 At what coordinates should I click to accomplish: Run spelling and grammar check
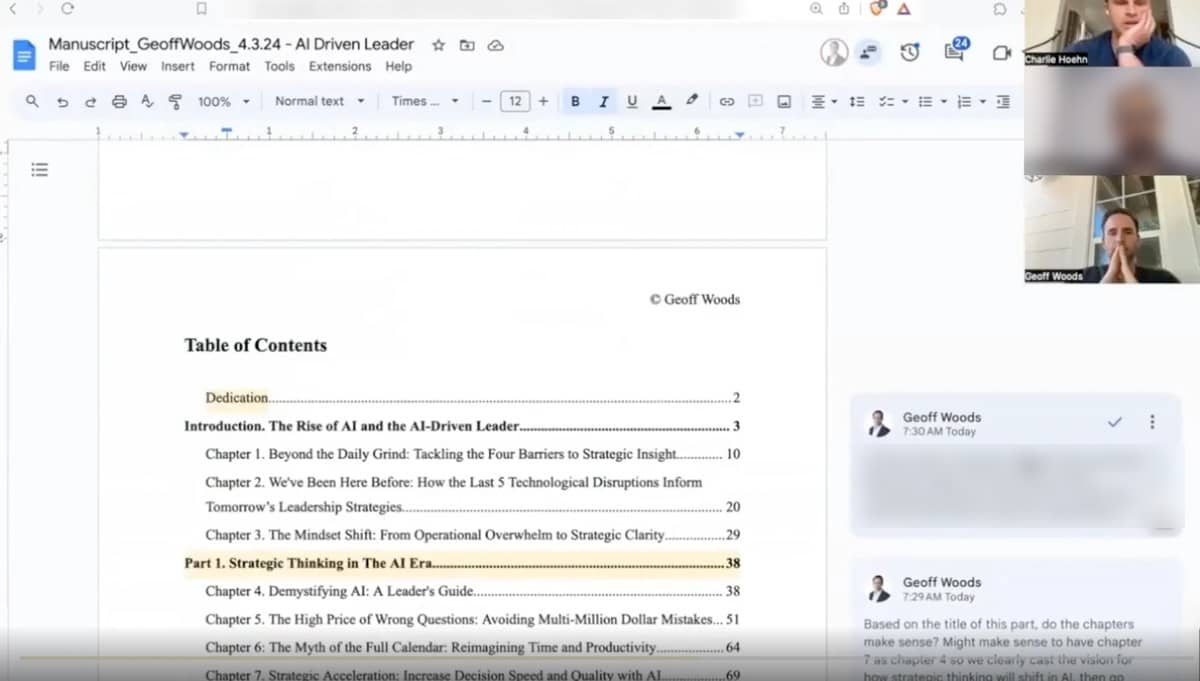(147, 101)
